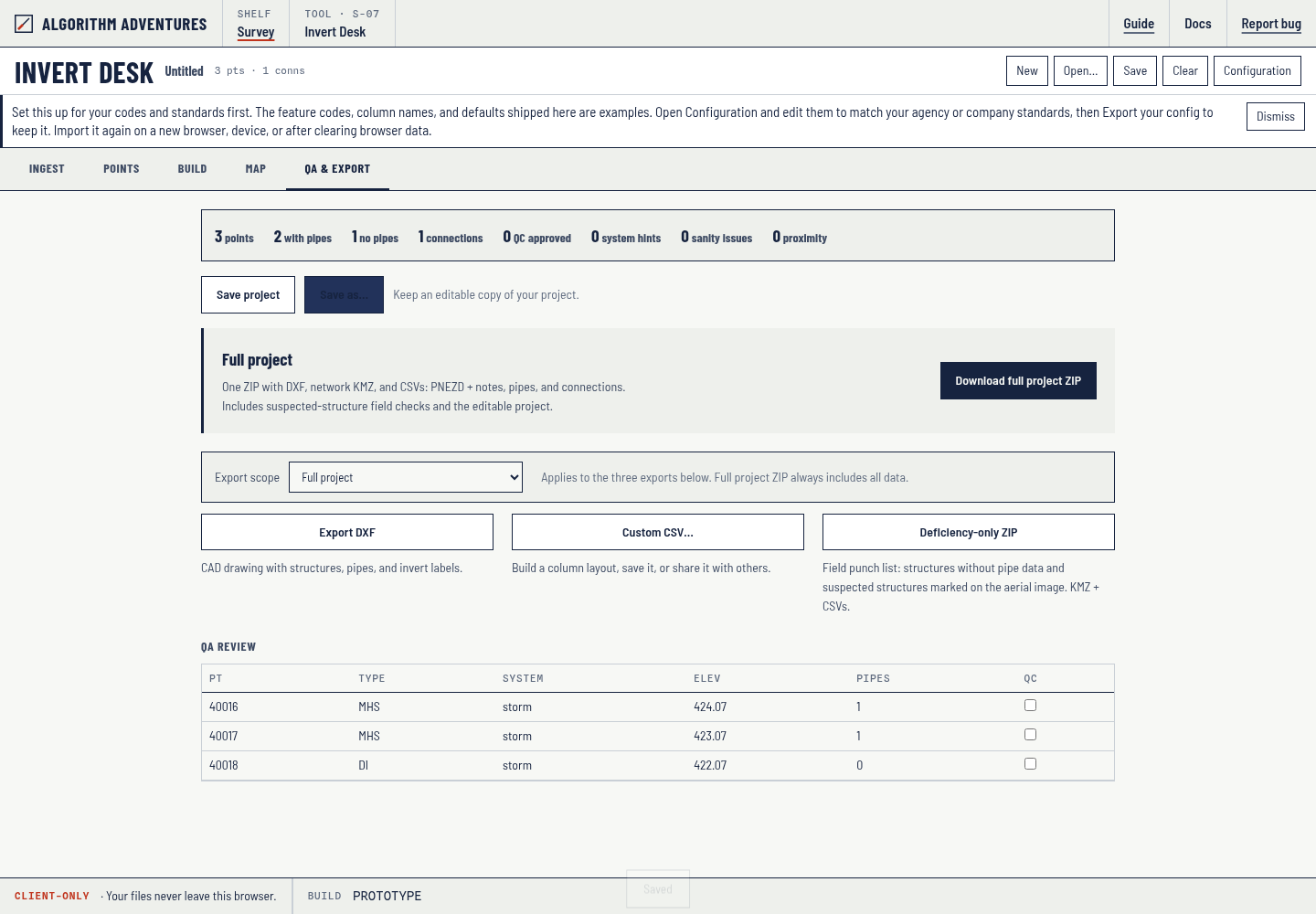Download the full project ZIP
The height and width of the screenshot is (914, 1316).
click(1018, 381)
